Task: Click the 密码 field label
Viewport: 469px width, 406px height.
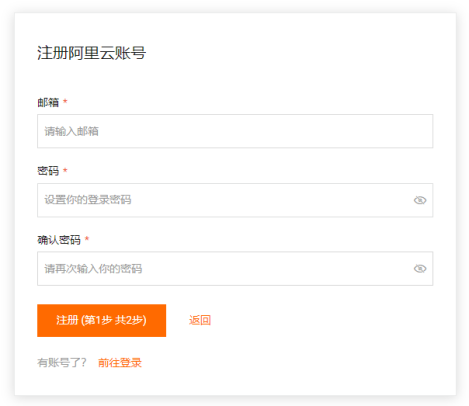Action: click(x=48, y=171)
